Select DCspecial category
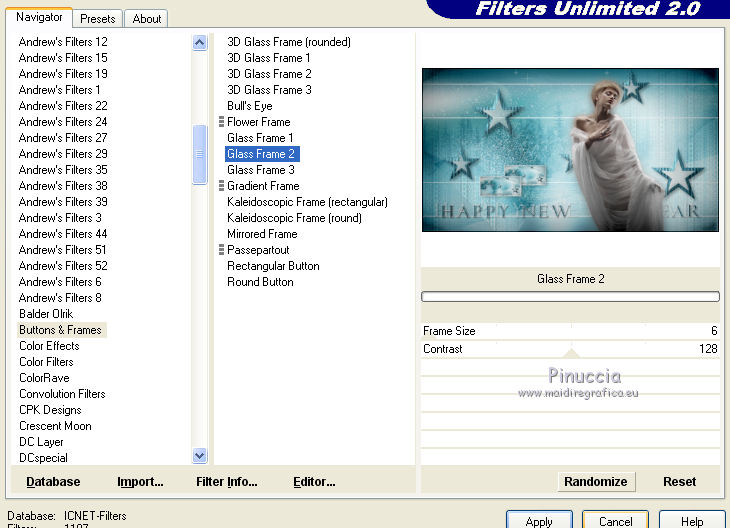730x528 pixels. click(43, 458)
